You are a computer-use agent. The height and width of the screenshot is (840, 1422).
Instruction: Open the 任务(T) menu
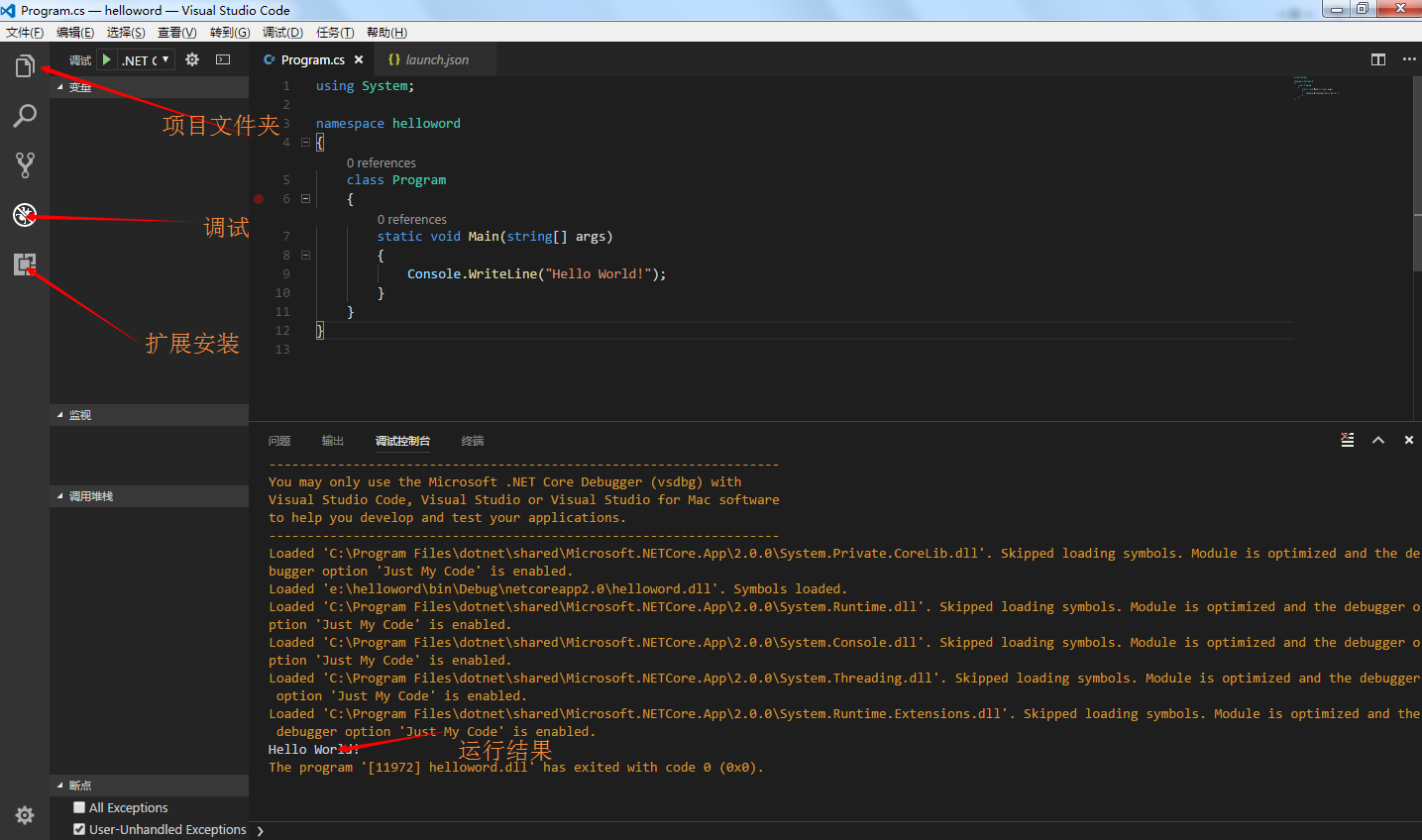(335, 33)
